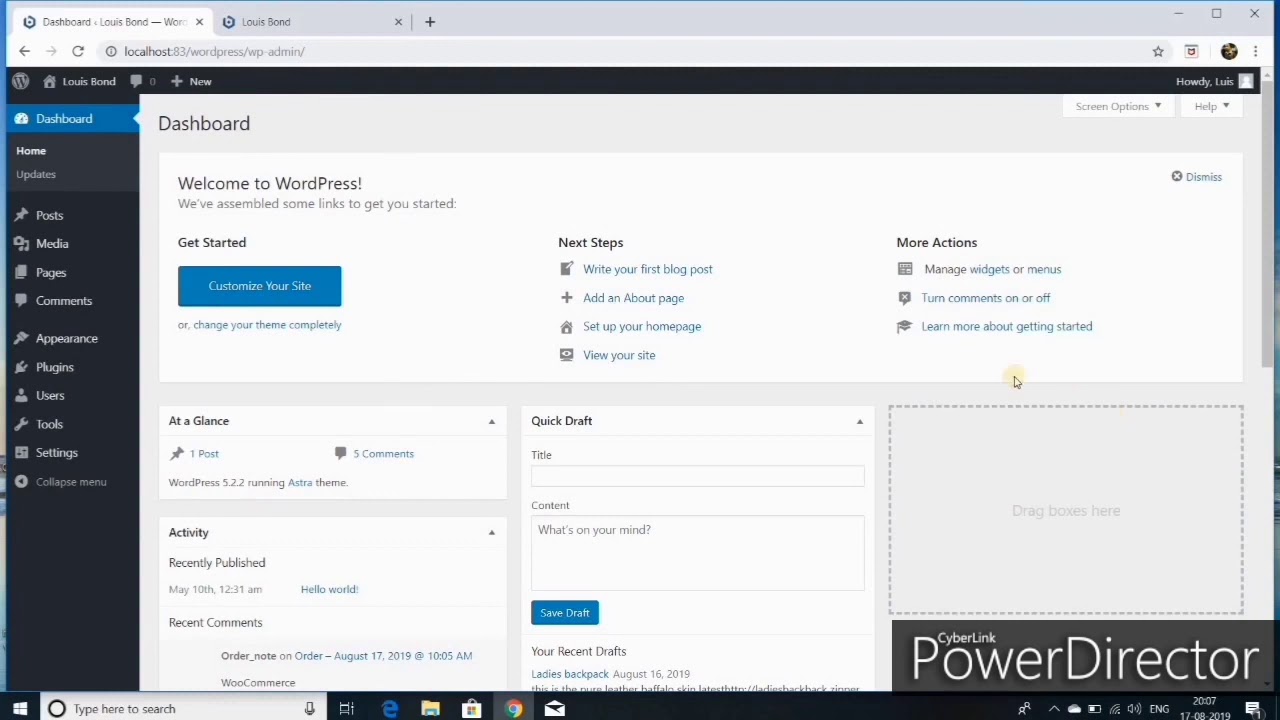Collapse the Activity widget

492,533
